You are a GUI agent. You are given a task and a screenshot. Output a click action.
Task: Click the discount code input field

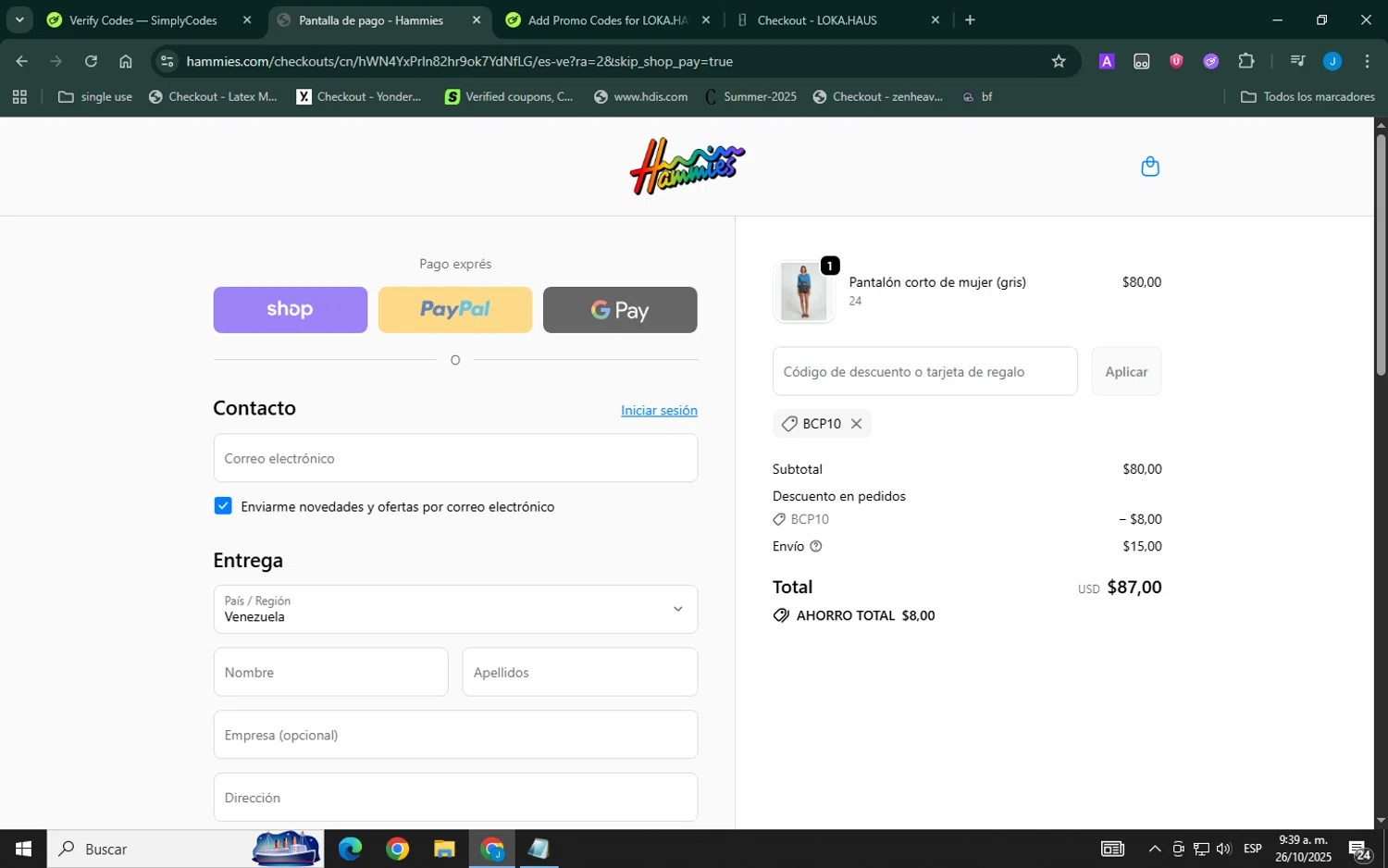tap(924, 371)
